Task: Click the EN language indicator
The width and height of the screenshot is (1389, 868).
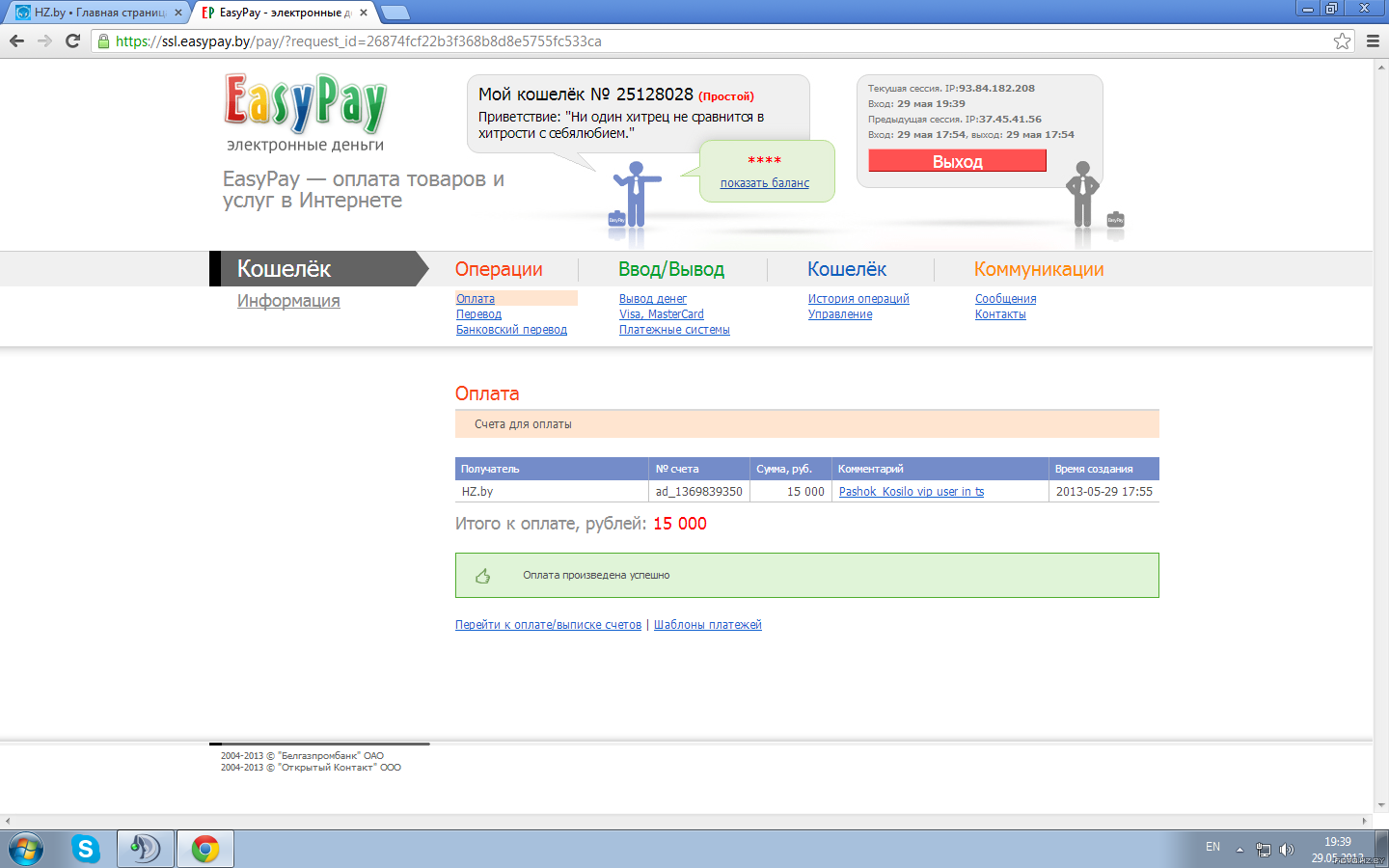Action: coord(1212,847)
